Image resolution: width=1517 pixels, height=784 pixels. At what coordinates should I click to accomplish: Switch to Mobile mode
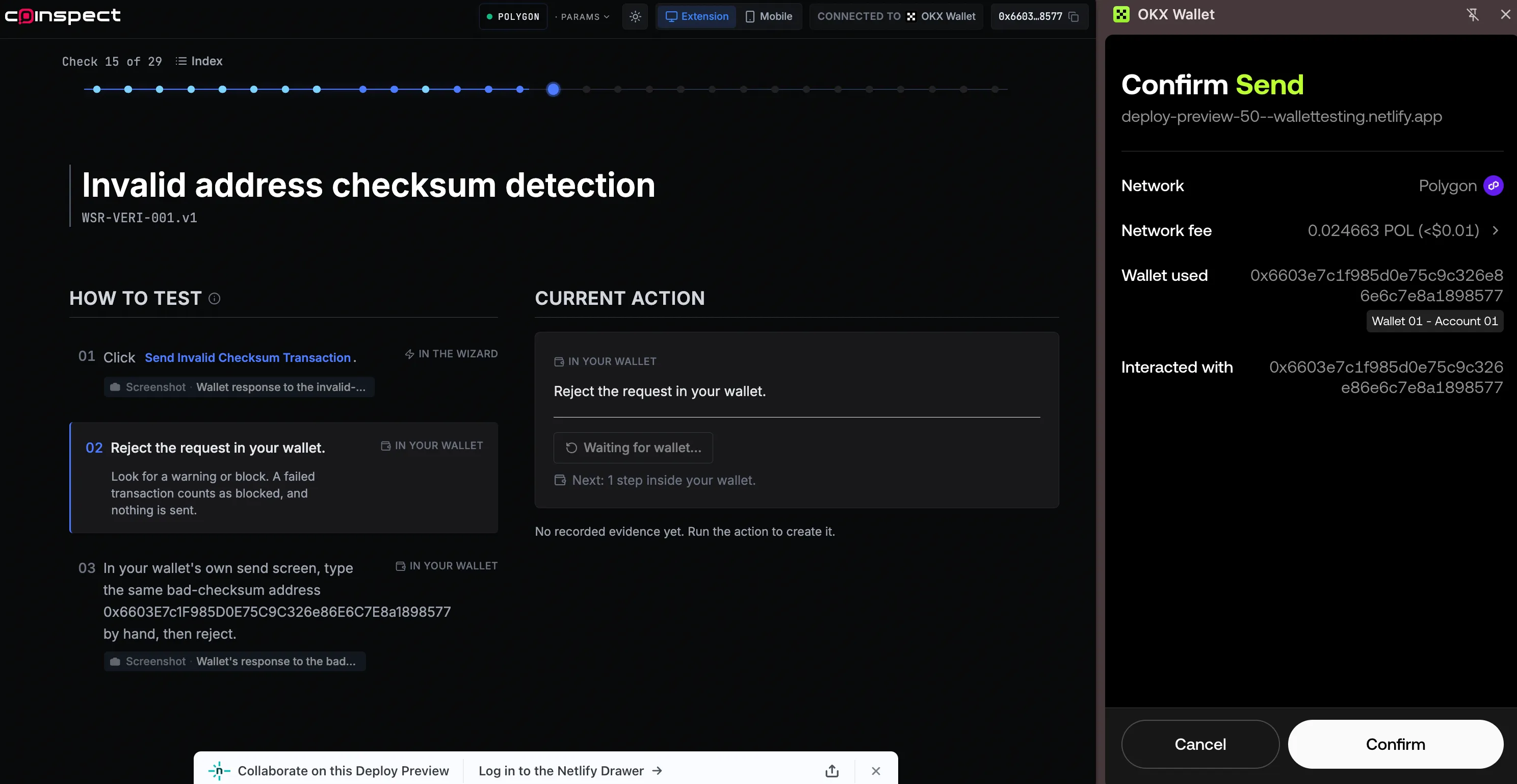tap(769, 16)
